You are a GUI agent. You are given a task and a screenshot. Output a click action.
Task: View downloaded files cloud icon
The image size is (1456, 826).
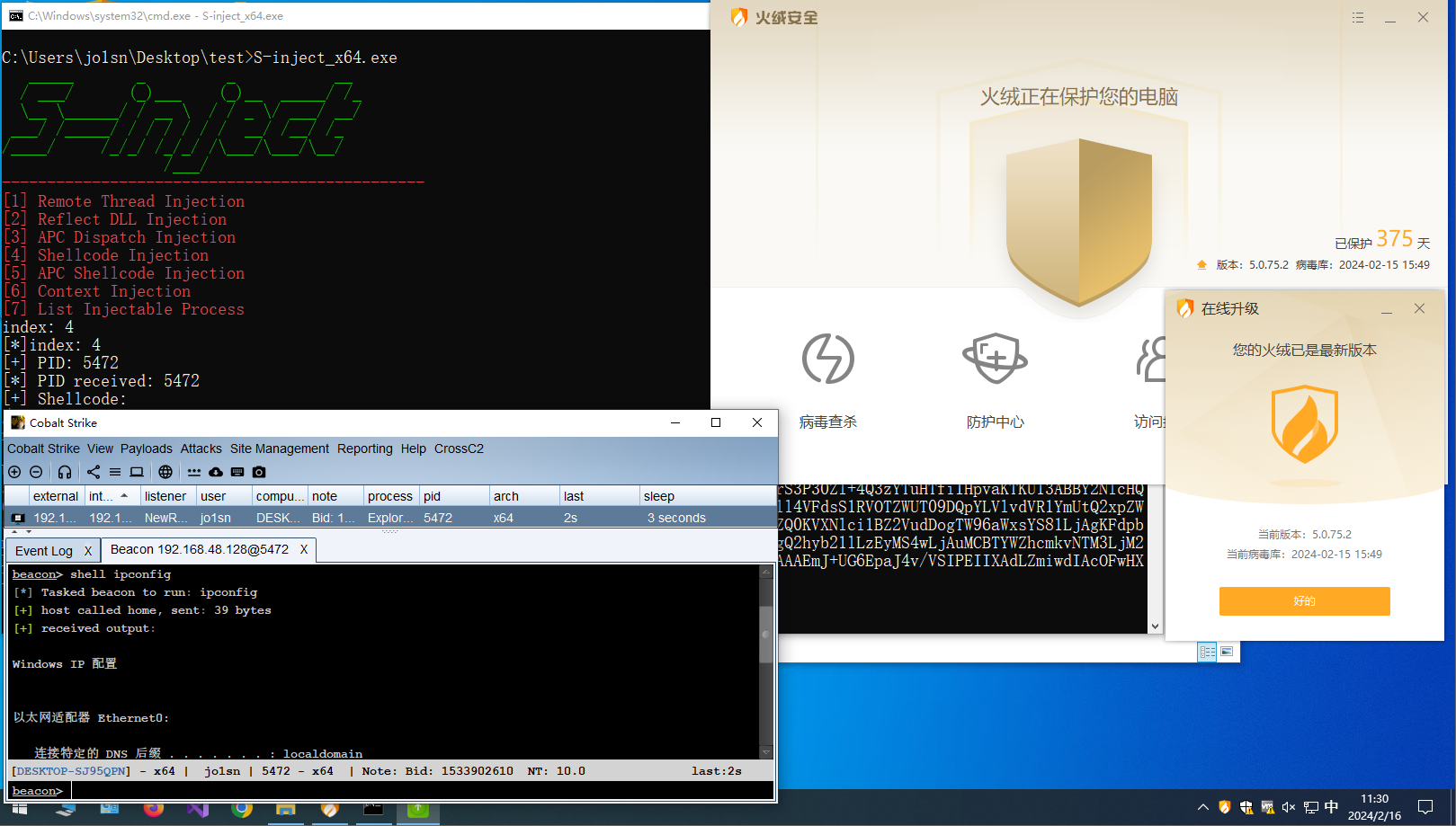tap(216, 472)
